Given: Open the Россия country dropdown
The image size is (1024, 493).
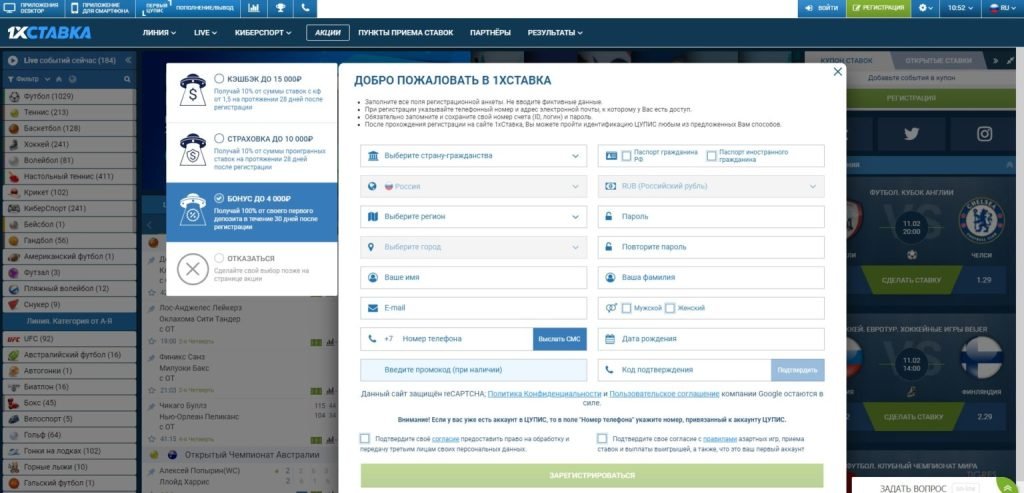Looking at the screenshot, I should coord(473,186).
